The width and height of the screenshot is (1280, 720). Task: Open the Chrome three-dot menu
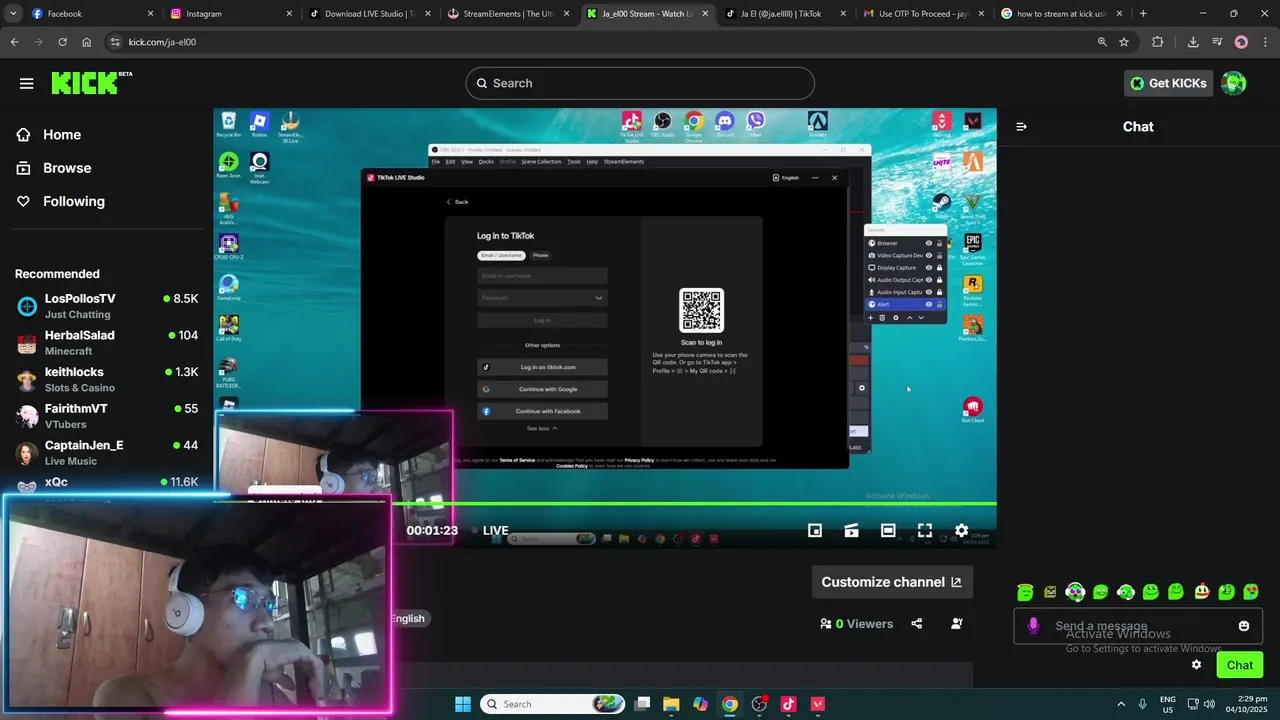pyautogui.click(x=1265, y=42)
